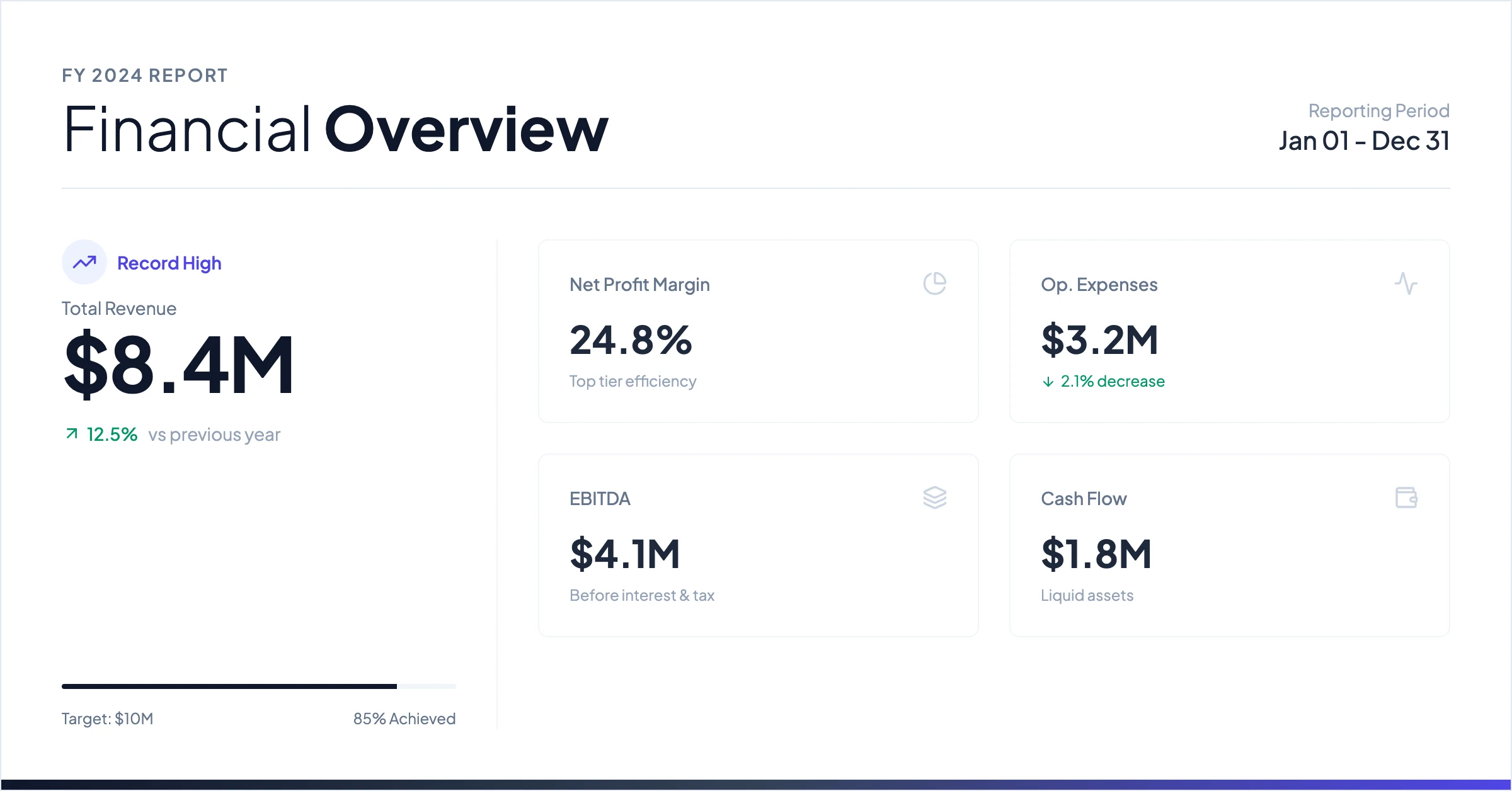Click the Jan 01 – Dec 31 reporting period
This screenshot has height=791, width=1512.
(x=1365, y=141)
